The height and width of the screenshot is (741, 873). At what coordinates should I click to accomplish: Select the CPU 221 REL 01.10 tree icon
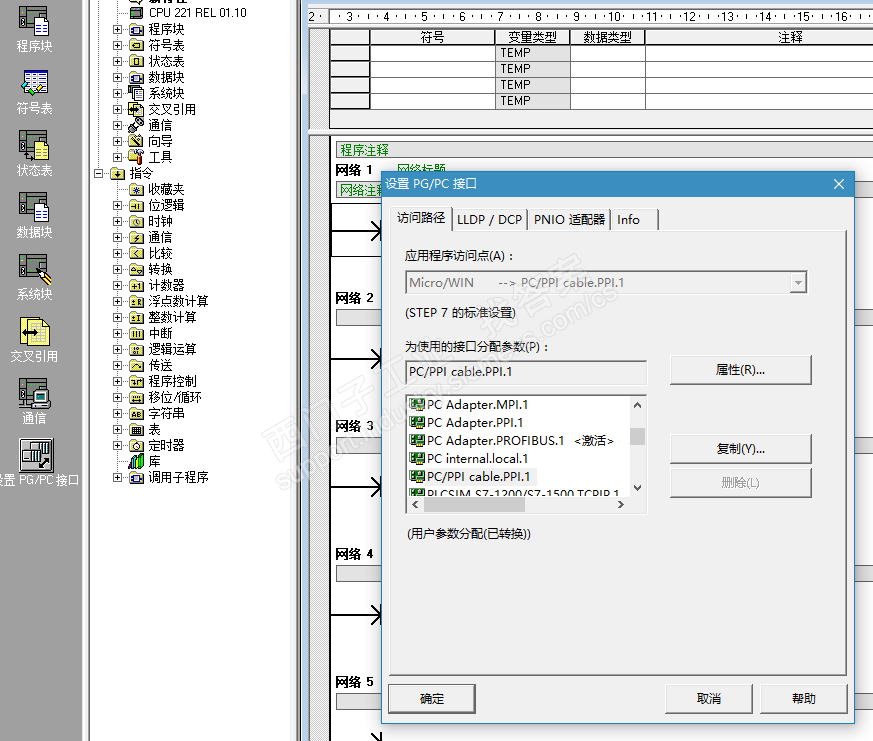[136, 12]
